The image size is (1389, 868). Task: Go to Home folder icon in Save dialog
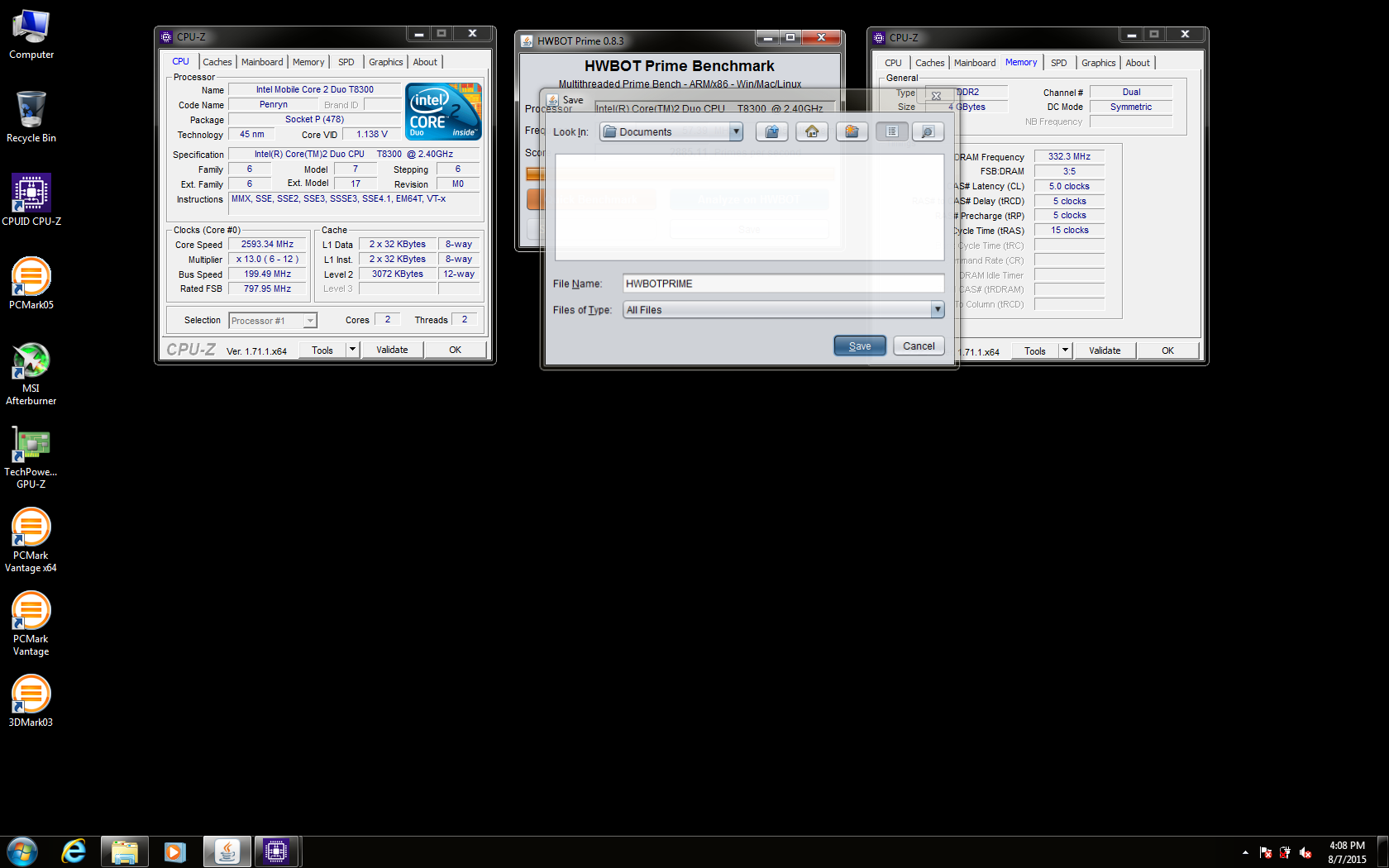812,131
